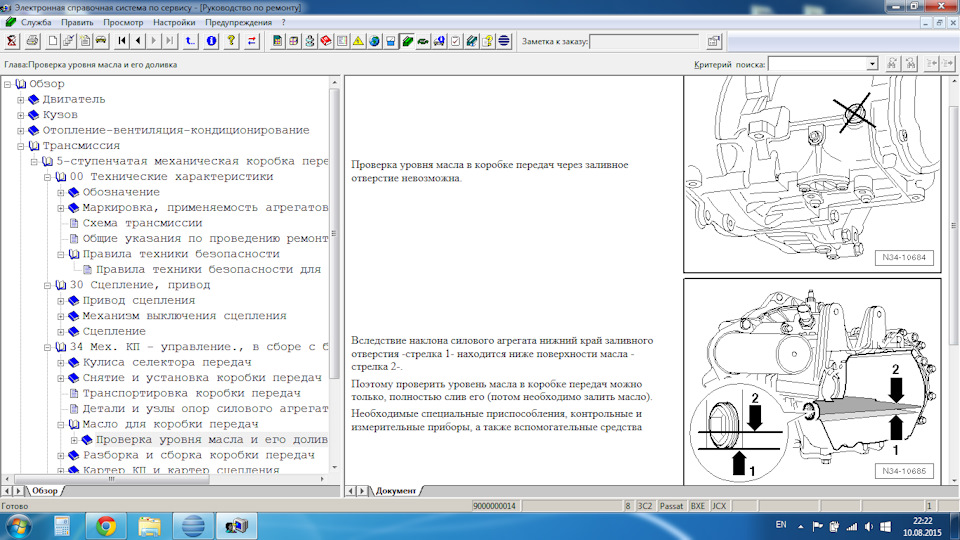Select Транспортировка коробки передач item
The height and width of the screenshot is (540, 960).
coord(192,393)
